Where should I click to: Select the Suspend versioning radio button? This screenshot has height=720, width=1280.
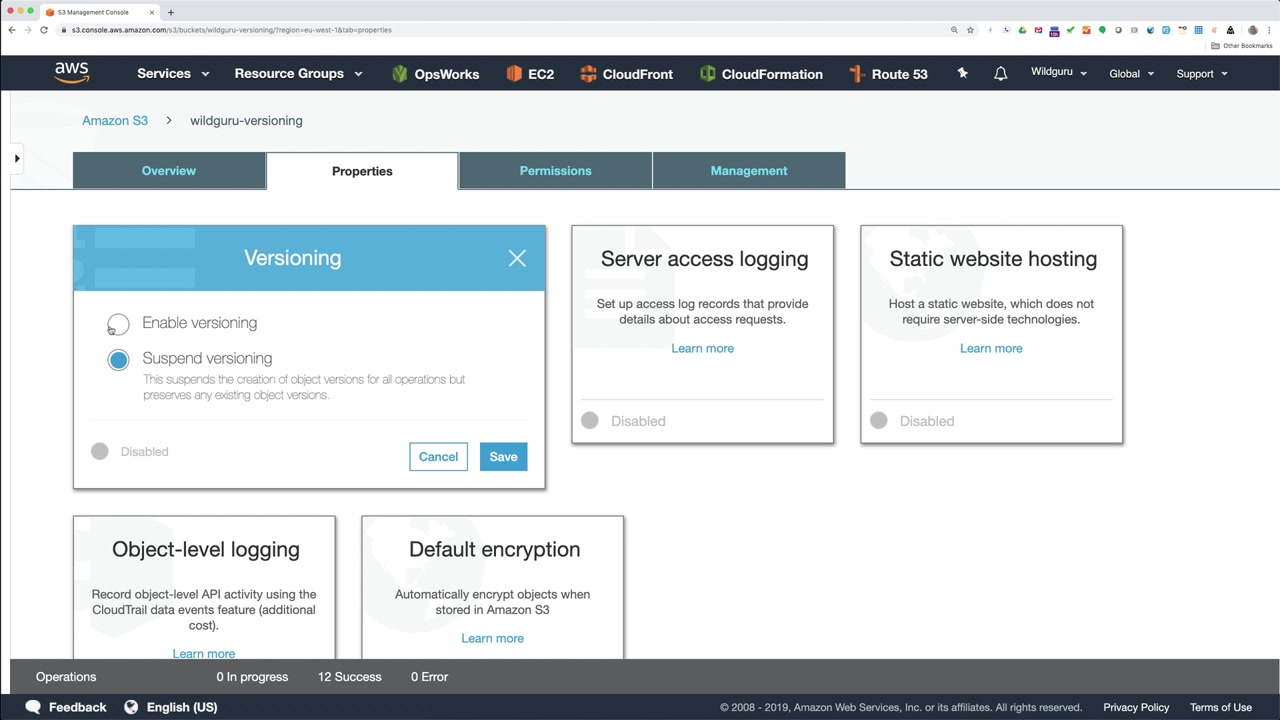pos(118,359)
